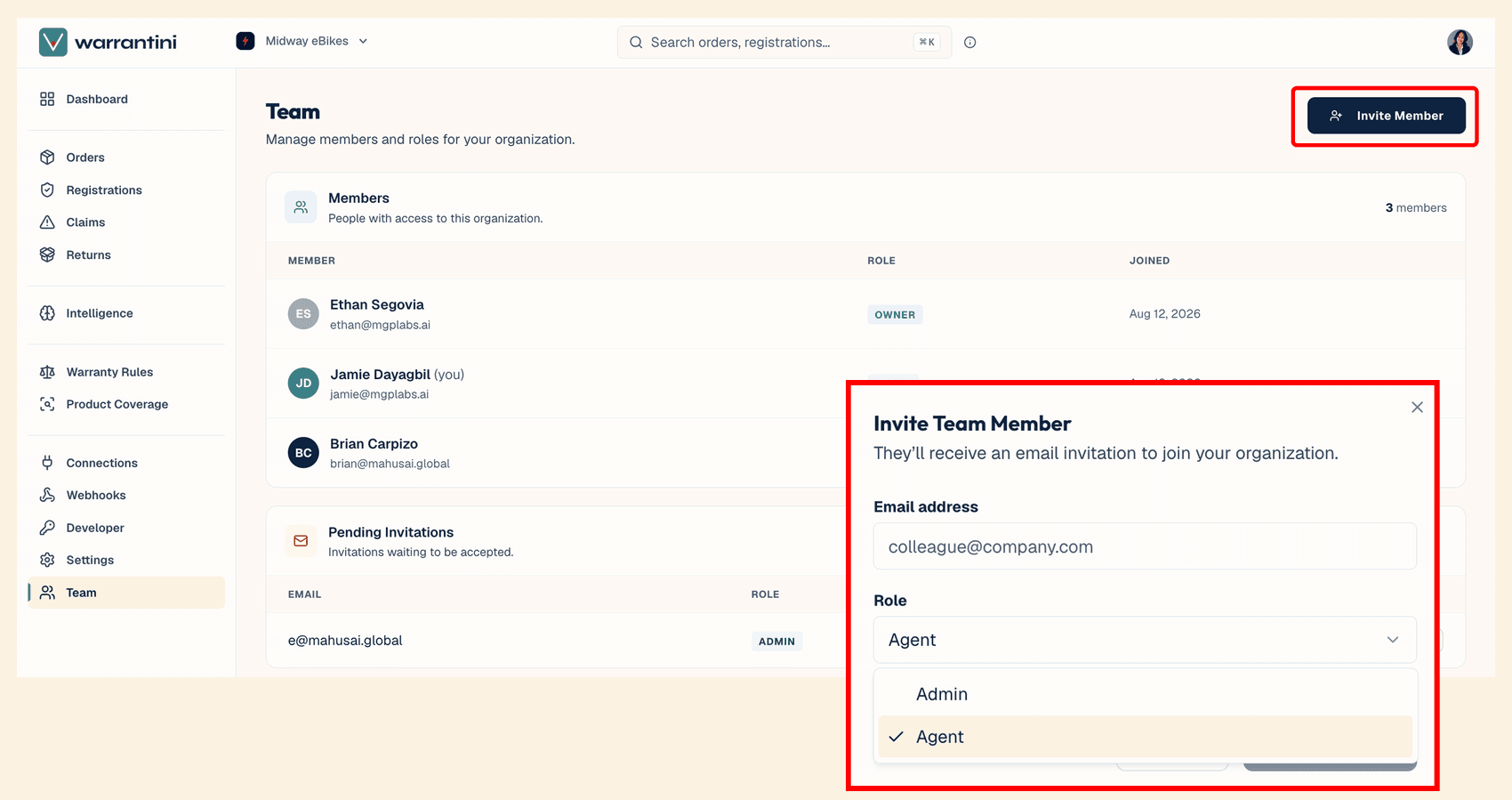The width and height of the screenshot is (1512, 800).
Task: Click the brian@mahusai.global email text
Action: [390, 464]
